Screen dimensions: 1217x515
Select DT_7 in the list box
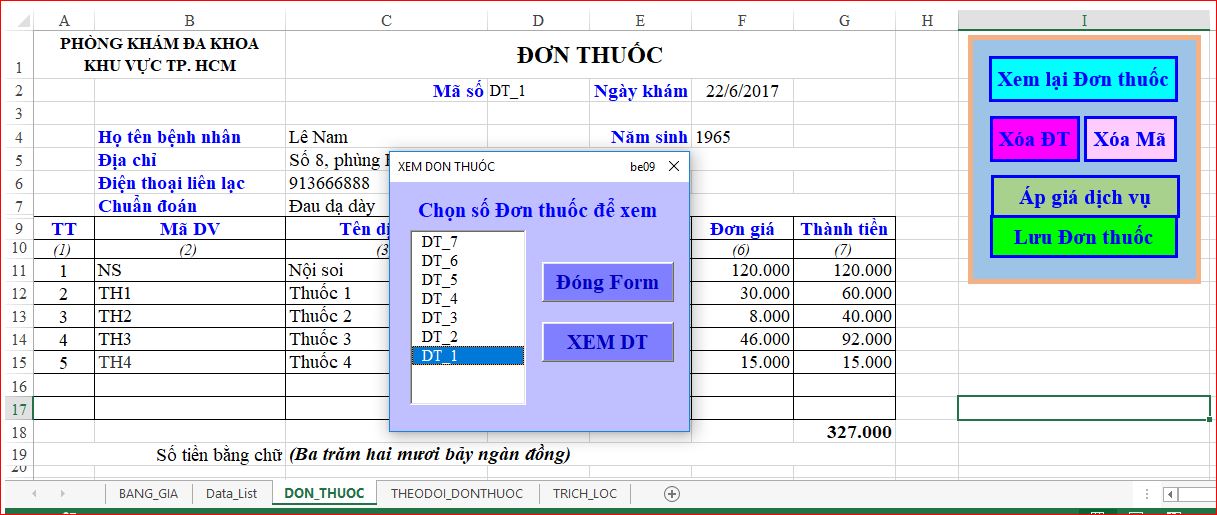click(x=467, y=241)
